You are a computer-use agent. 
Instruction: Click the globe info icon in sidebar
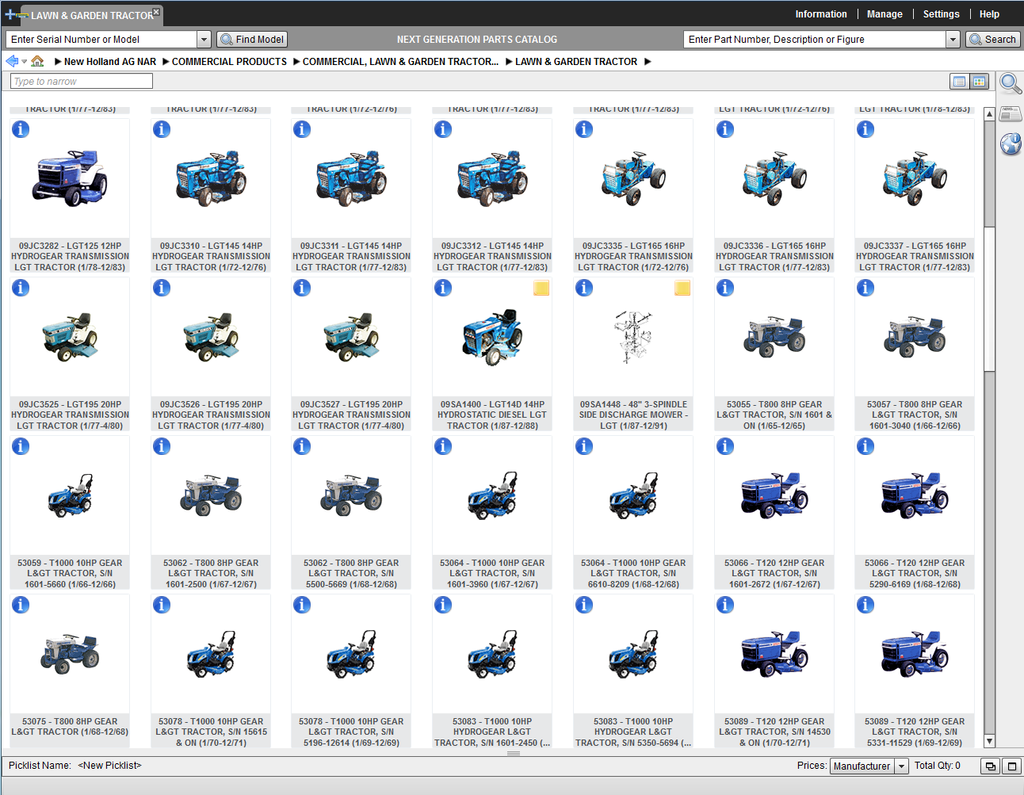click(1010, 146)
